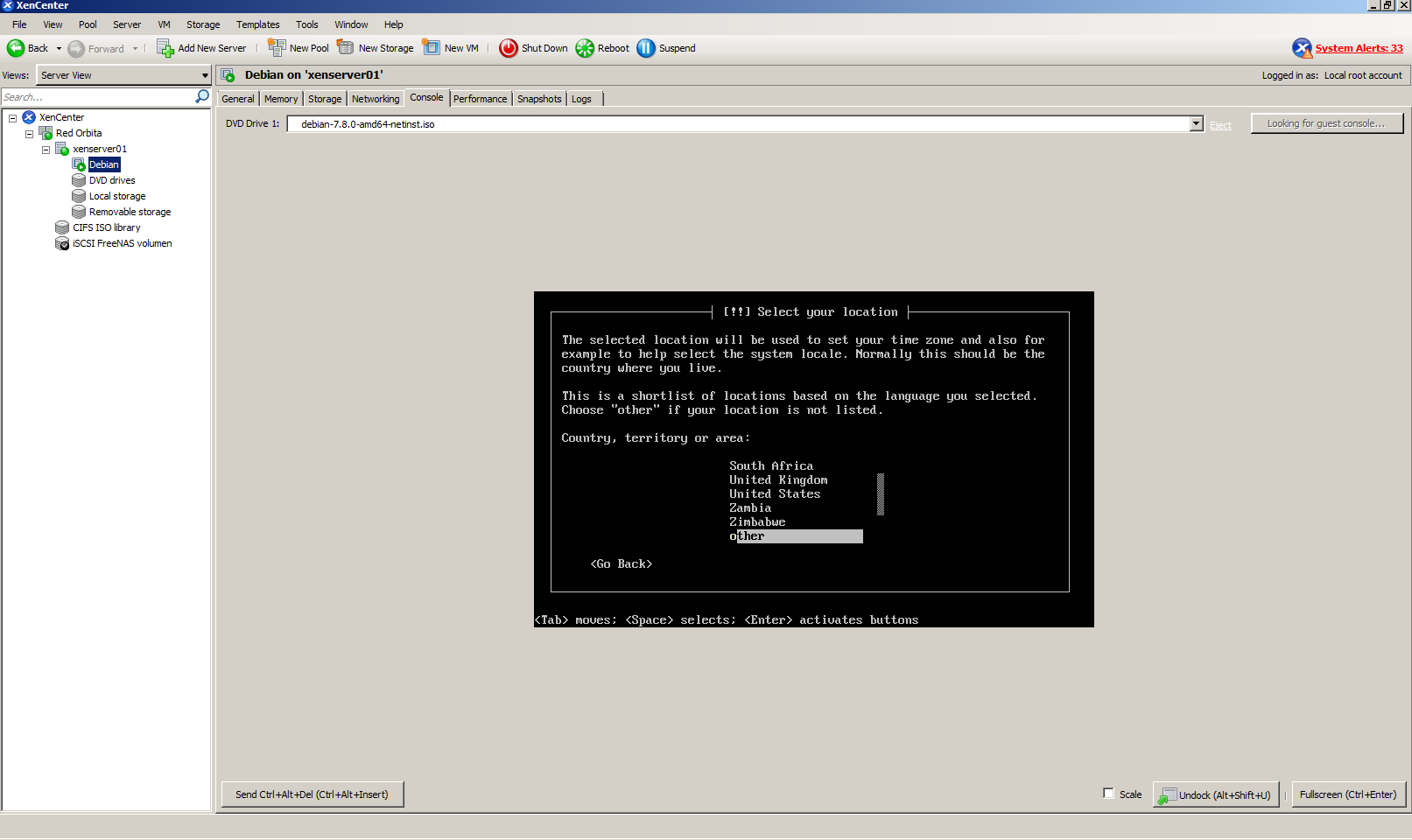Screen dimensions: 1412x840
Task: Click the New Storage toolbar icon
Action: (x=346, y=48)
